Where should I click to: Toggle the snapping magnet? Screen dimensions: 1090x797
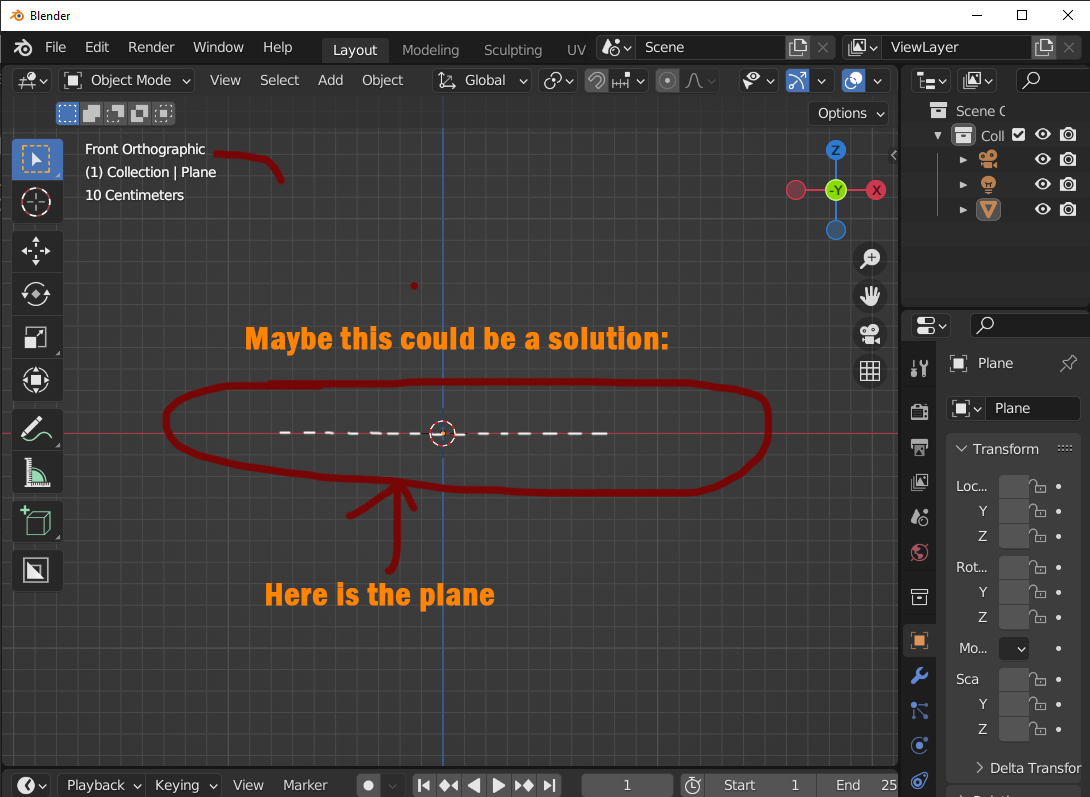click(596, 81)
